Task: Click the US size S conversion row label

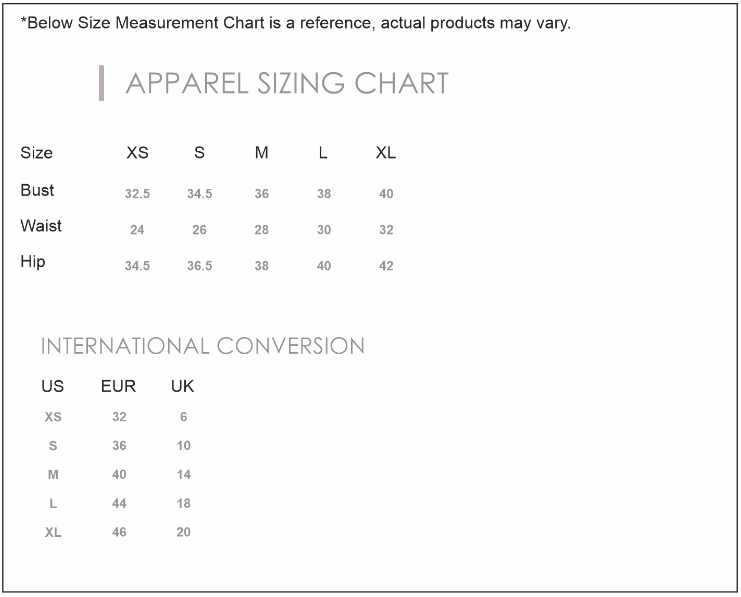Action: (x=53, y=446)
